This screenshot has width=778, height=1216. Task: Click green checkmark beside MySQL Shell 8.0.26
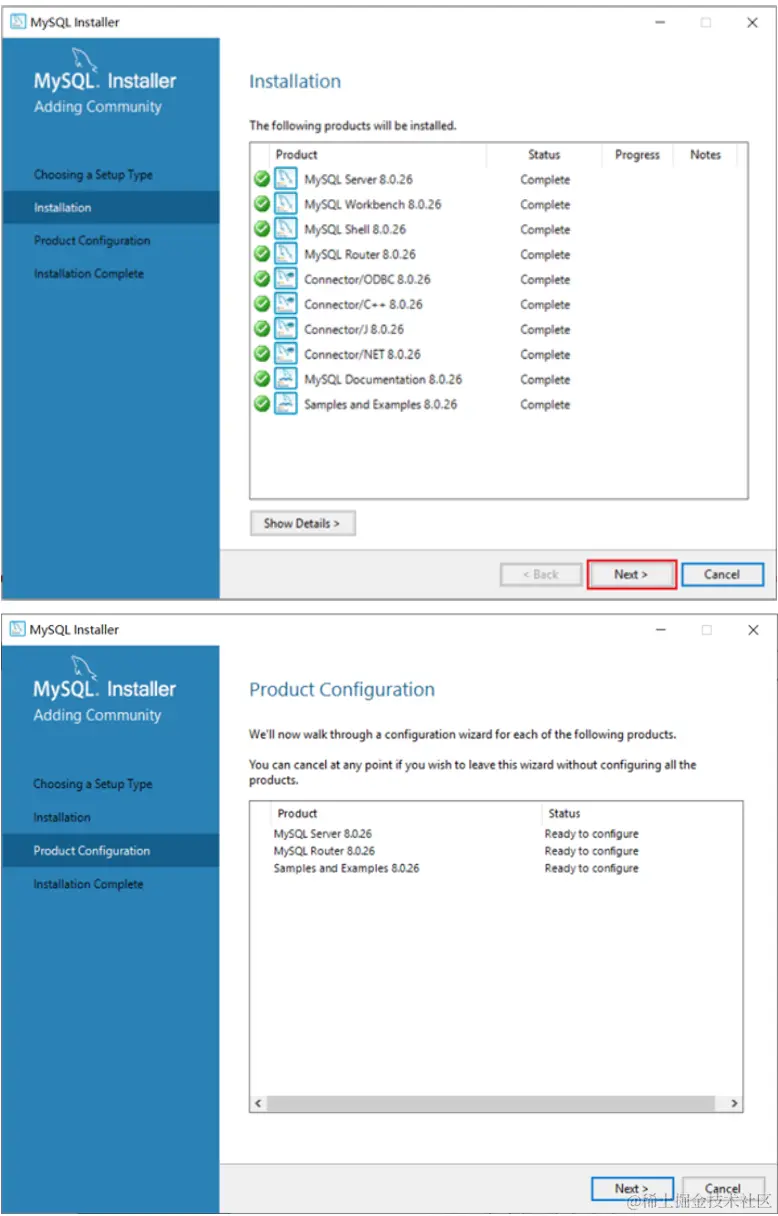(262, 229)
